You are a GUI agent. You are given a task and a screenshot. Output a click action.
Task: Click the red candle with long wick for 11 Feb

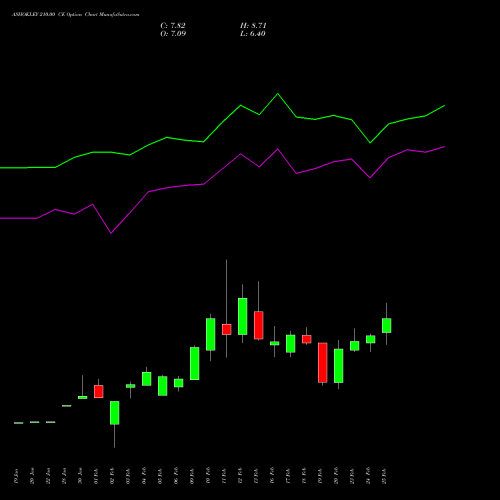click(x=227, y=329)
